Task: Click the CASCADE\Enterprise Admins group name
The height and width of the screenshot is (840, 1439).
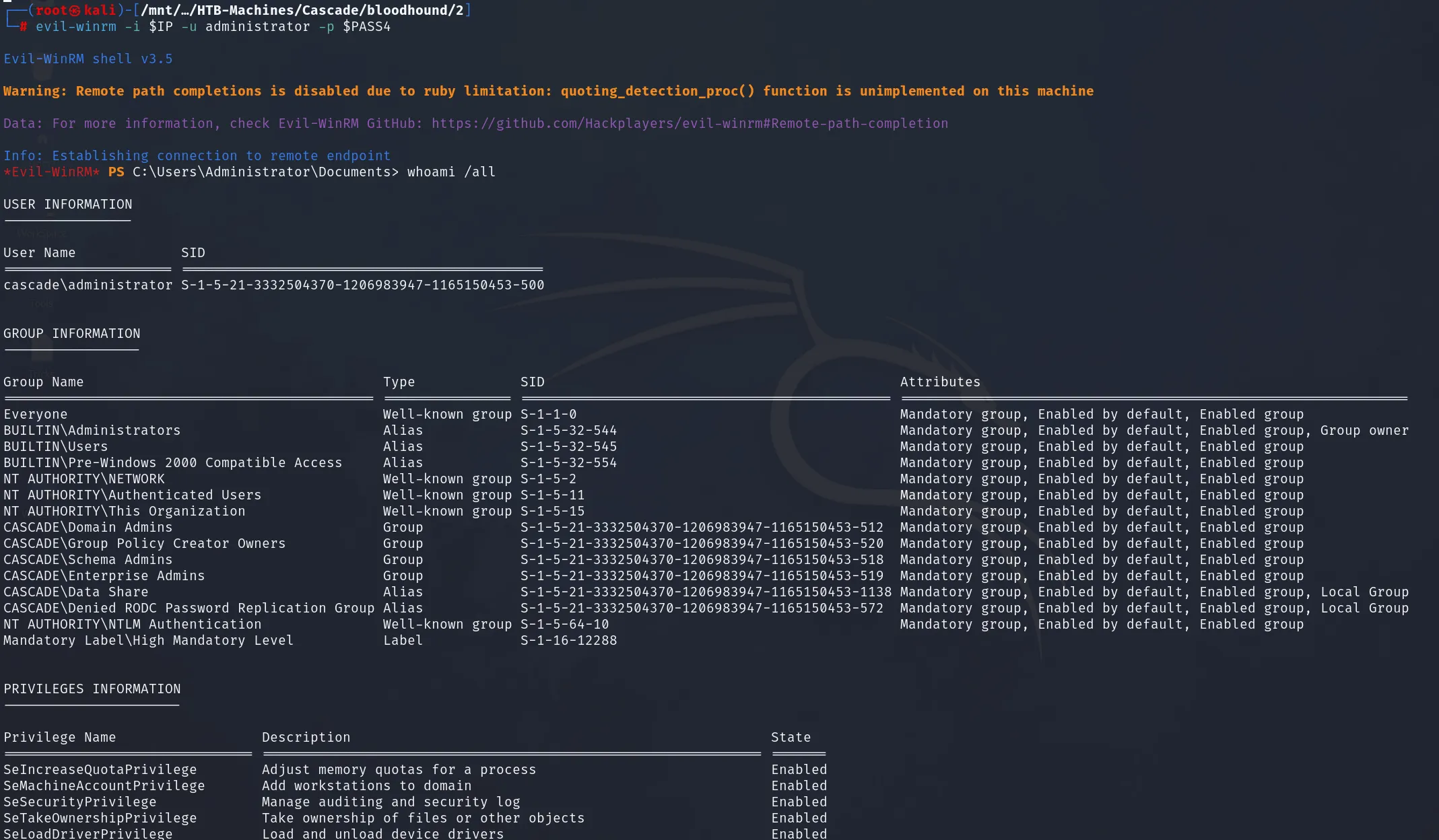Action: [104, 575]
